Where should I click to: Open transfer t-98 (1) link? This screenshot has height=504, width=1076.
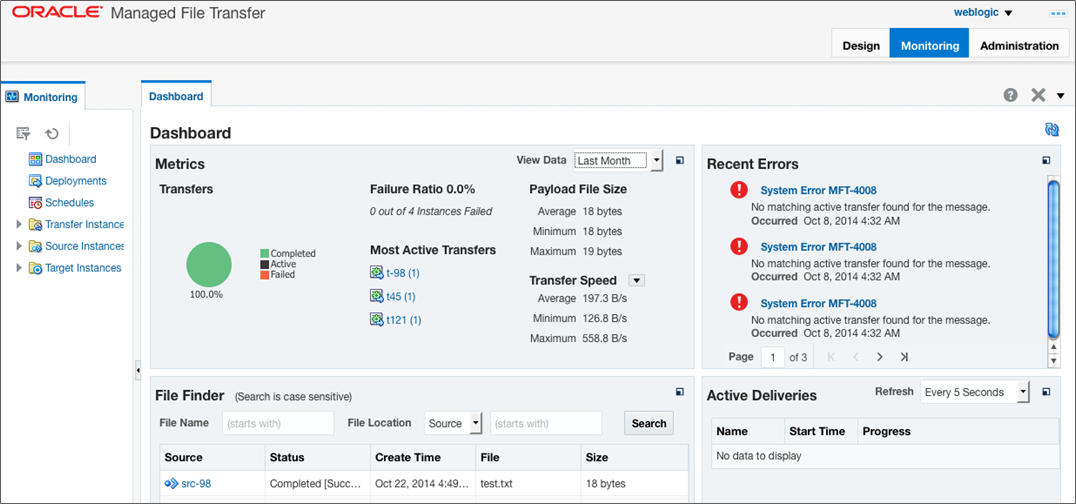[403, 273]
